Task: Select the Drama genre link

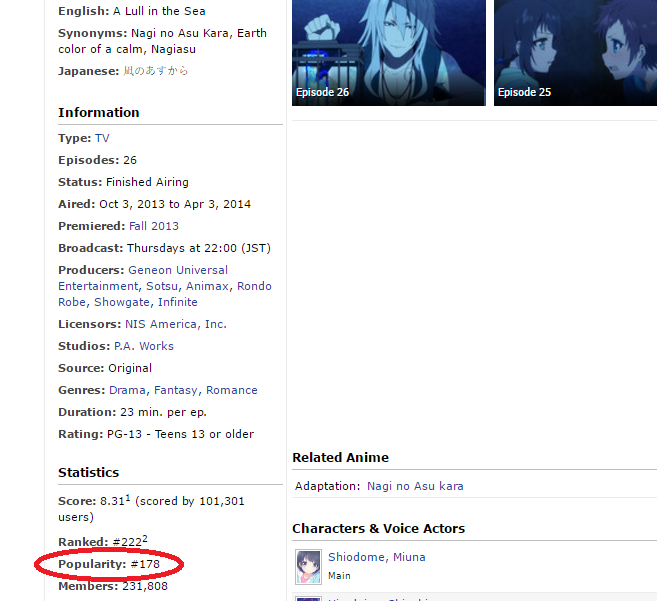Action: click(x=127, y=390)
